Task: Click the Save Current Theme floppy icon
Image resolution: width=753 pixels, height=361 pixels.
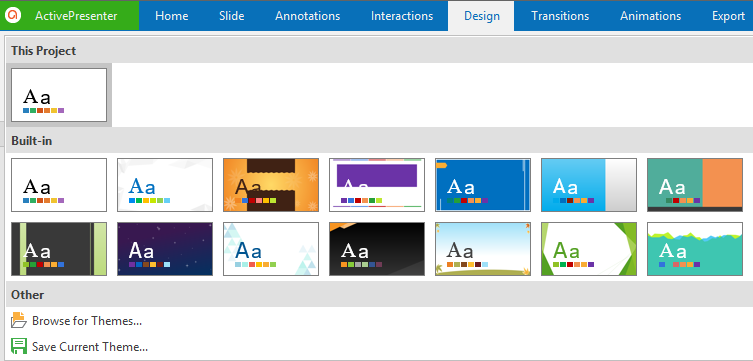Action: pos(19,346)
